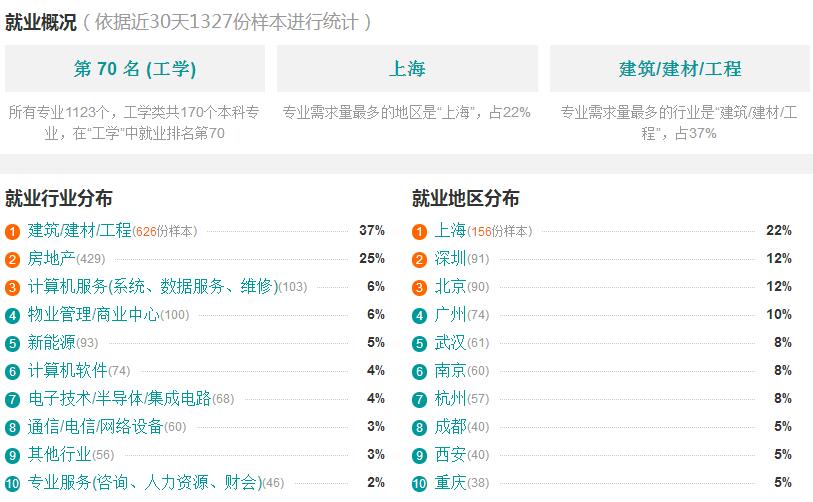813x502 pixels.
Task: Click rank badge 6 beside 南京
Action: click(x=419, y=372)
